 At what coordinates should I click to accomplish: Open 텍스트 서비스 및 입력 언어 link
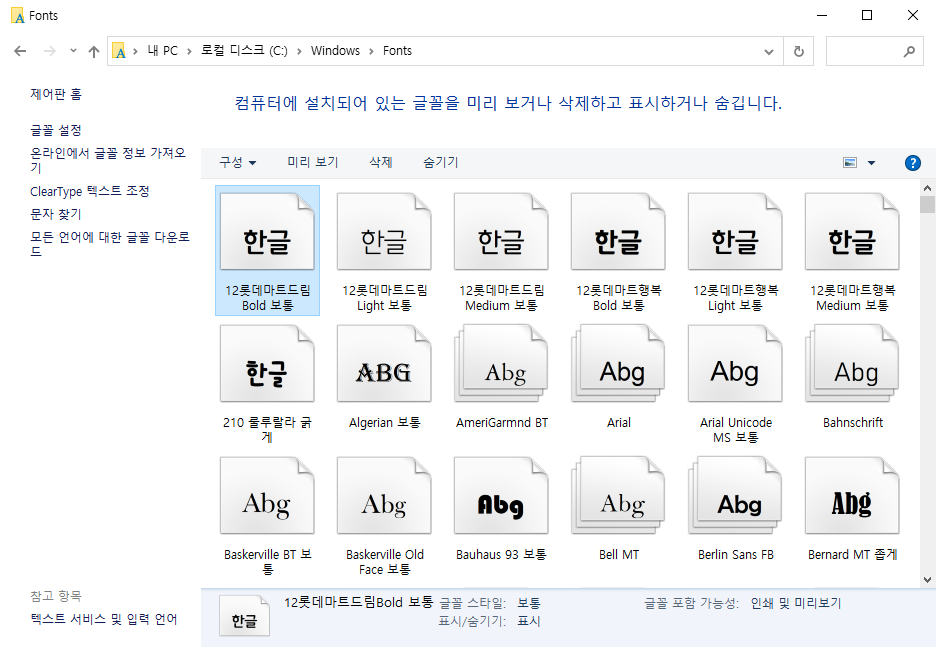(x=104, y=619)
